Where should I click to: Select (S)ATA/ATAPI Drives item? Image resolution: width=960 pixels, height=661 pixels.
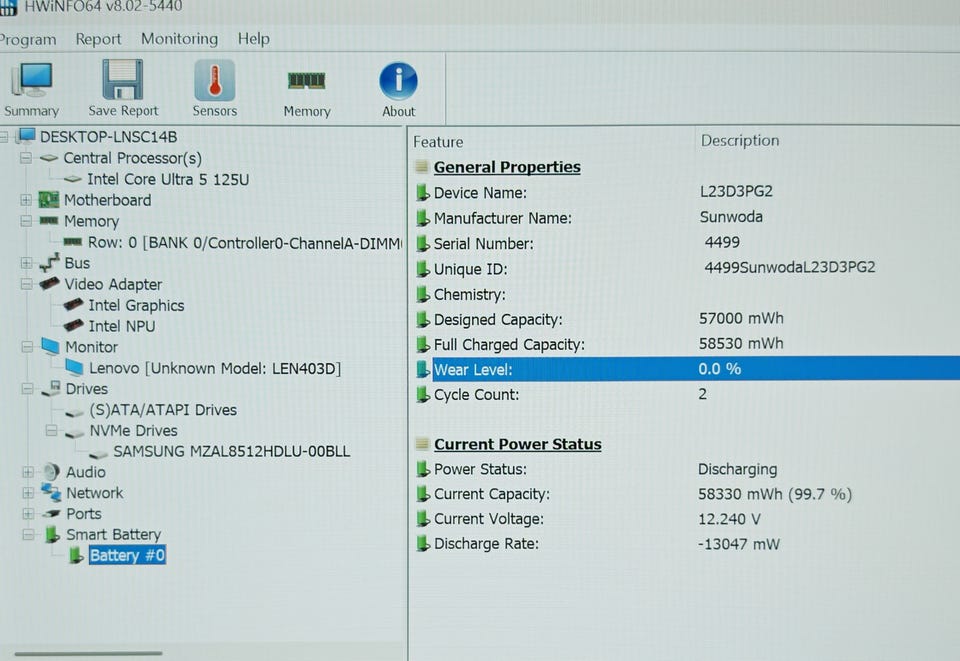pos(163,409)
